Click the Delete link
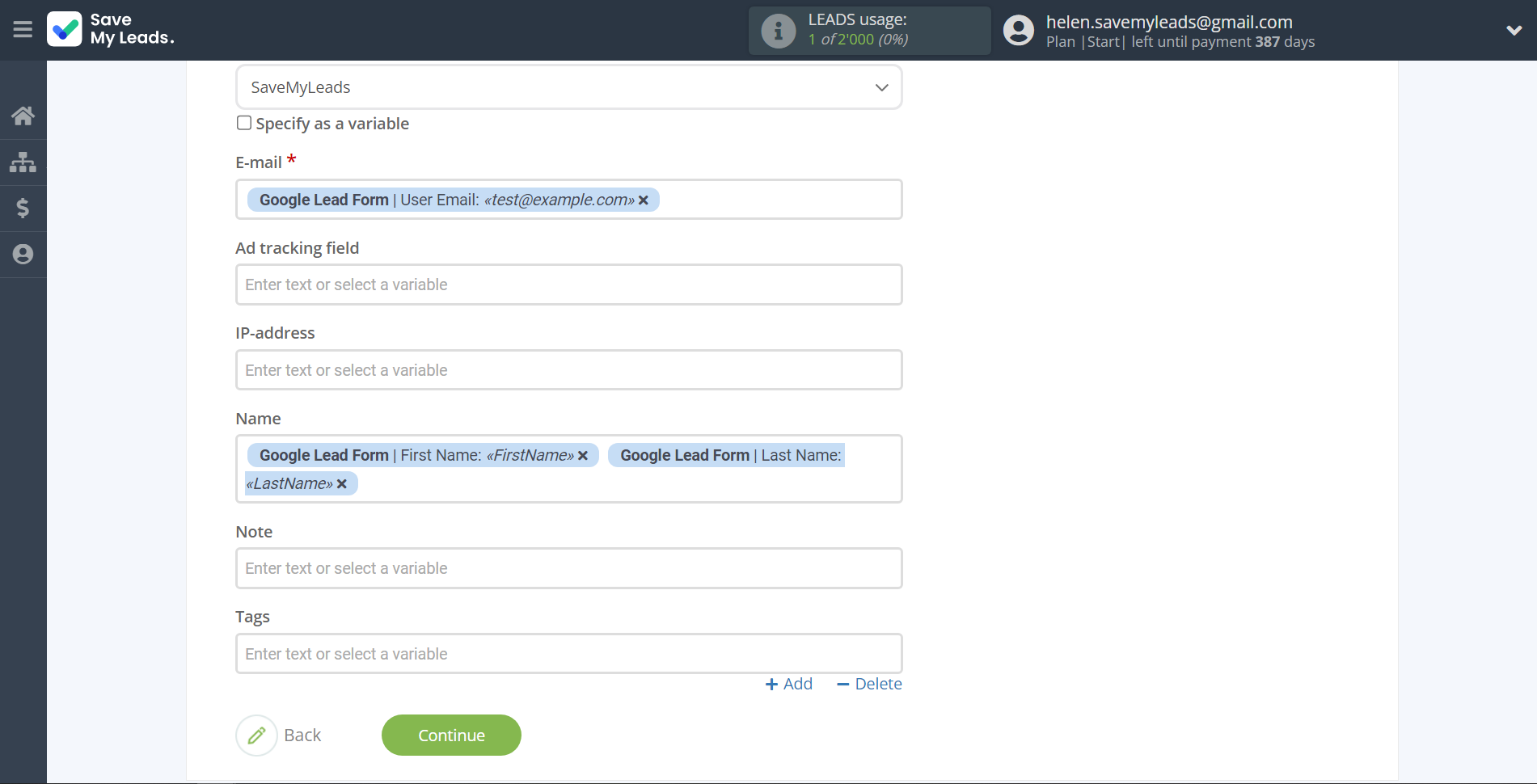 click(869, 684)
